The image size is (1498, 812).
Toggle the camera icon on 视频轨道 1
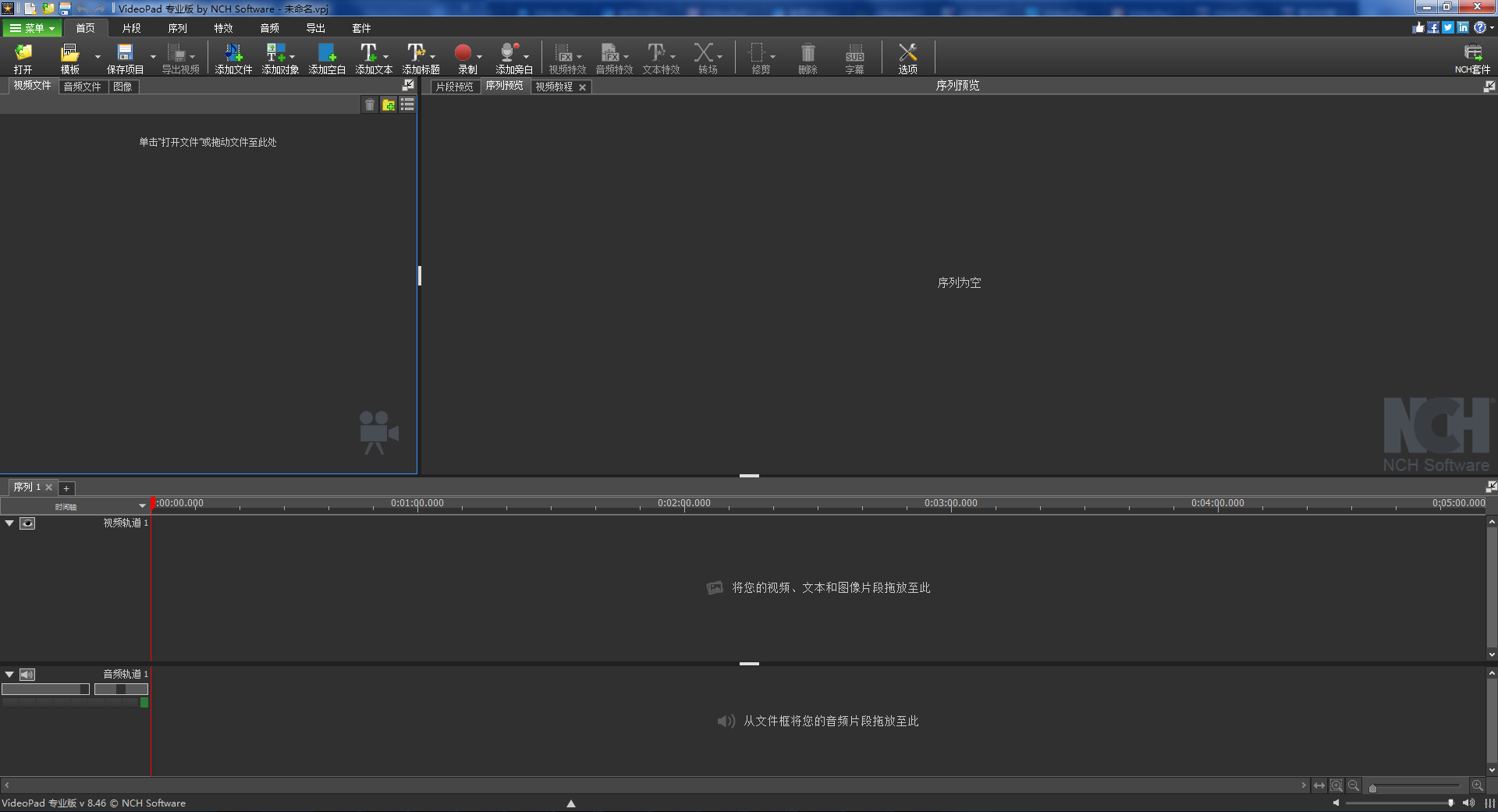coord(28,523)
